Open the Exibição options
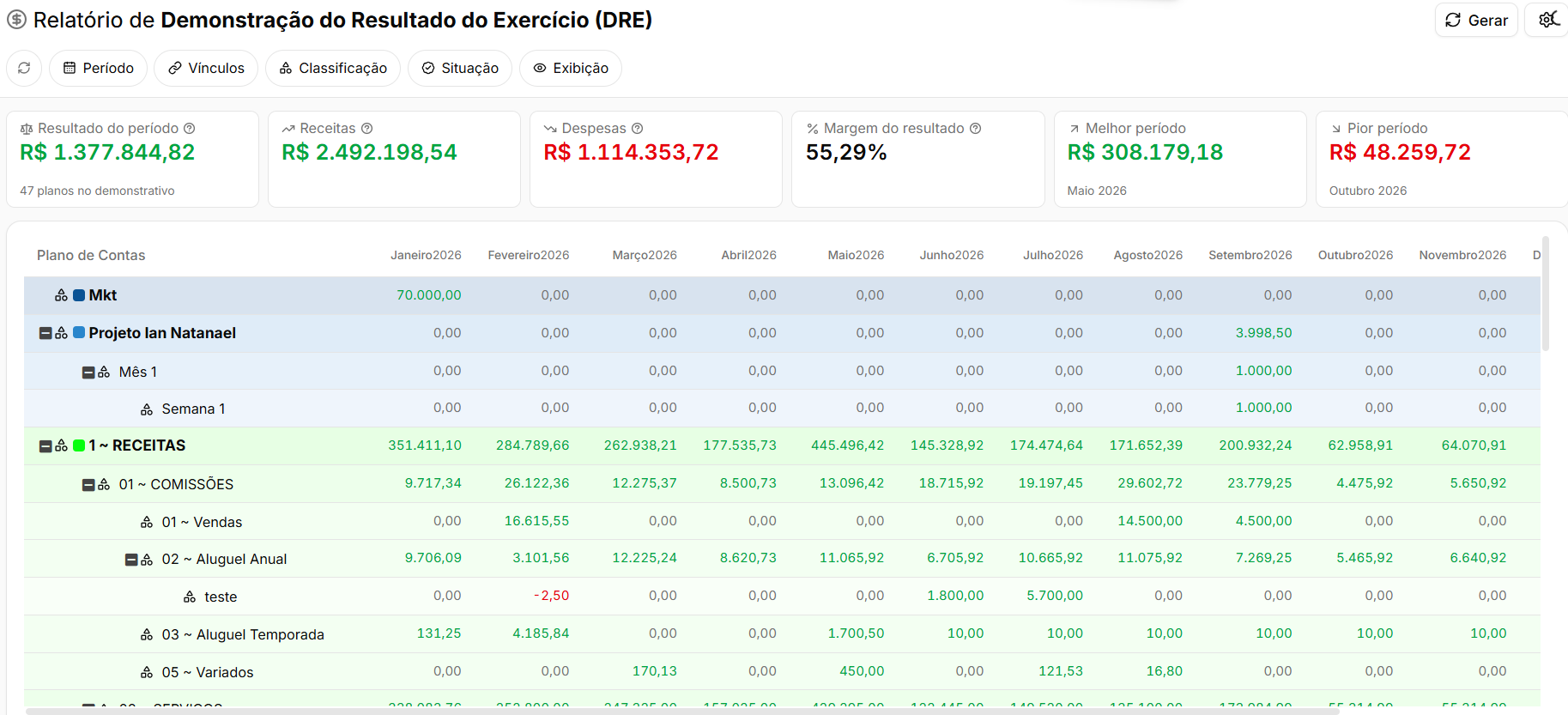Viewport: 1568px width, 715px height. coord(571,68)
